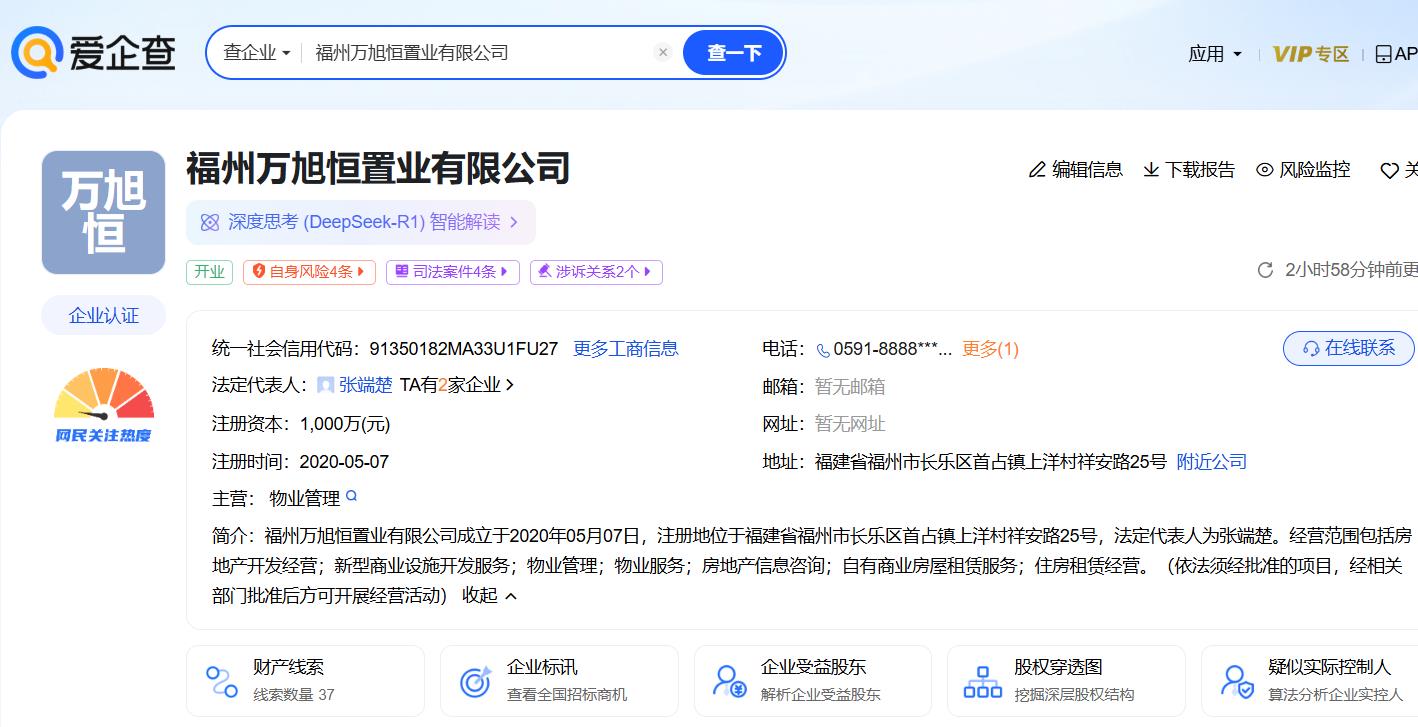Click legal representative 张端楚
The height and width of the screenshot is (727, 1418).
point(366,385)
